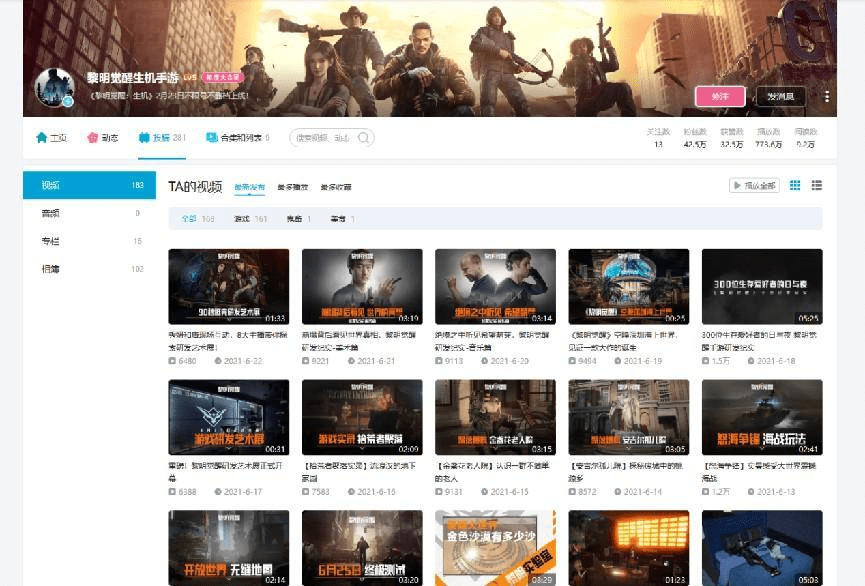Switch to grid view layout icon
This screenshot has width=865, height=586.
pyautogui.click(x=795, y=185)
